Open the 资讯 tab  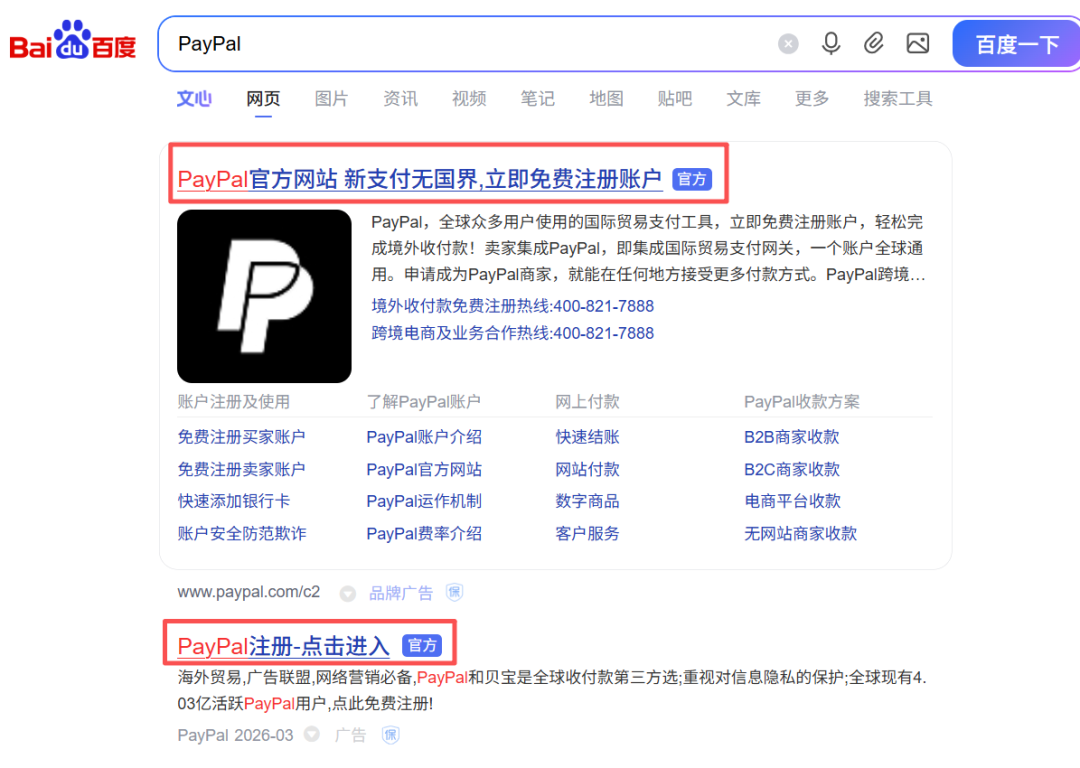pos(400,98)
